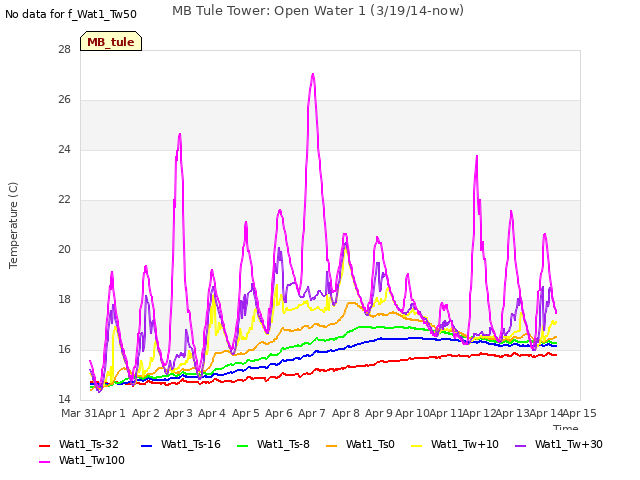
Task: Click the Apr 8 x-axis label
Action: [346, 413]
